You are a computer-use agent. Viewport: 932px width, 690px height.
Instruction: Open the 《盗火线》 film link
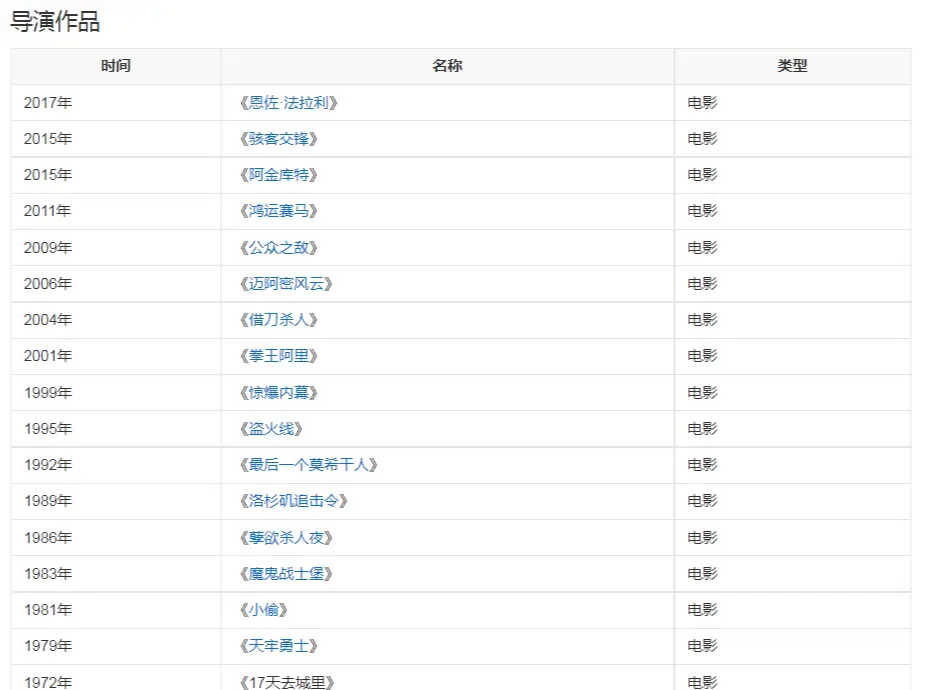pyautogui.click(x=271, y=429)
